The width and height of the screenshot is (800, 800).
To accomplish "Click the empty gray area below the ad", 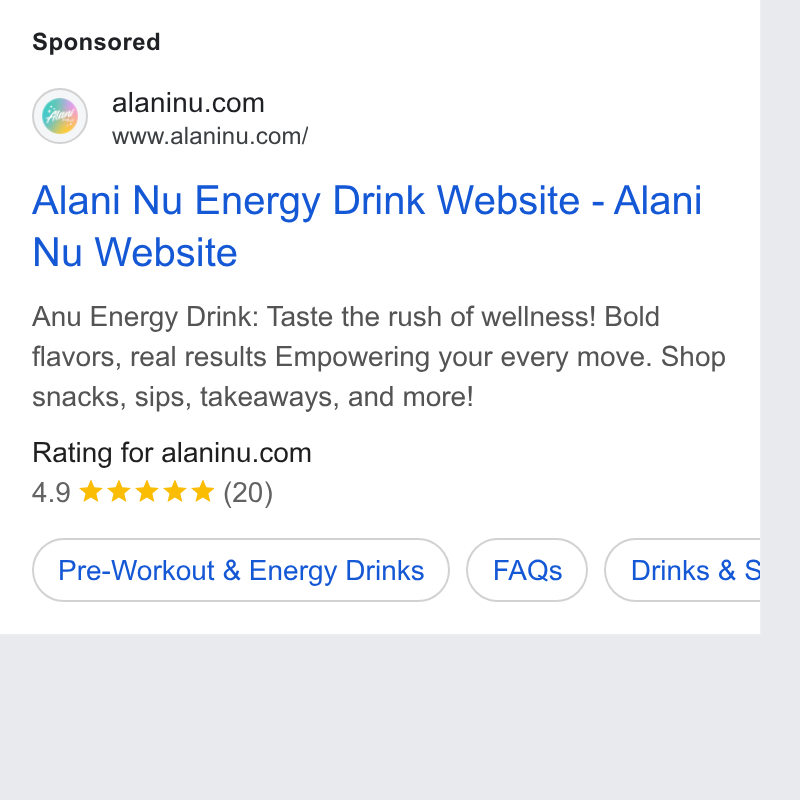I will pos(380,717).
